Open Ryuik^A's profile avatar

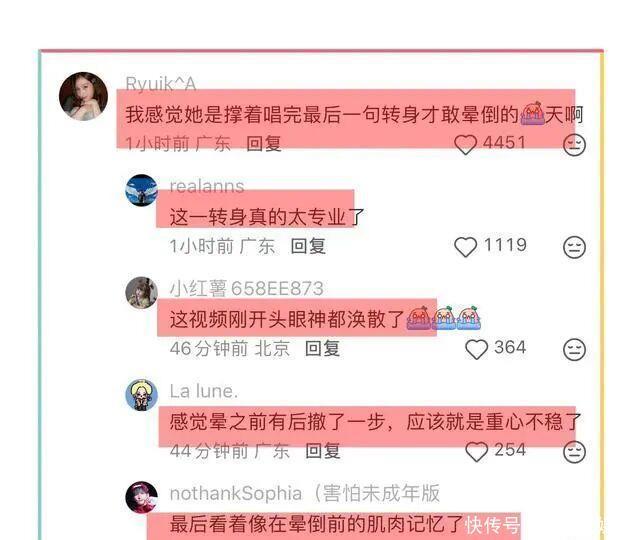point(83,96)
